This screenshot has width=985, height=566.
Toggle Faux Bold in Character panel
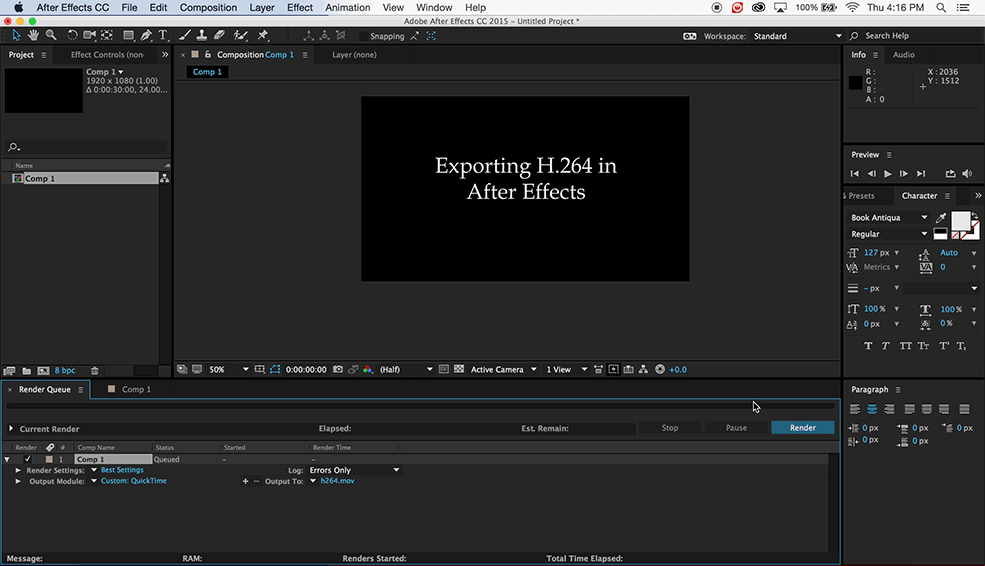[868, 346]
